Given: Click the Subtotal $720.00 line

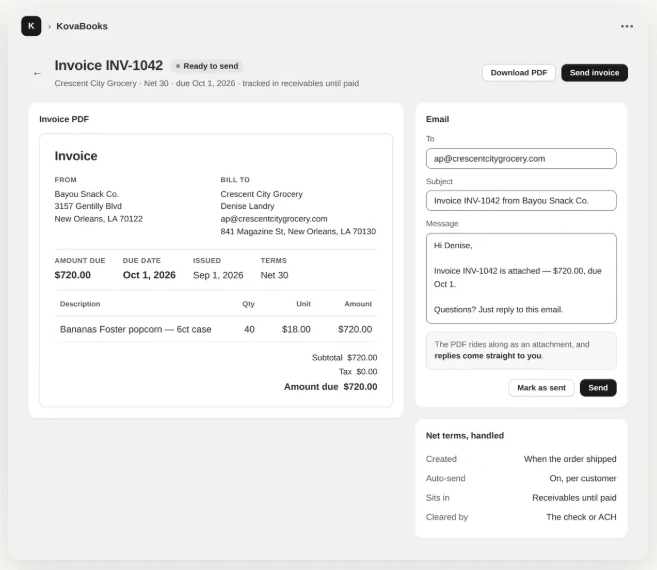Looking at the screenshot, I should (344, 358).
